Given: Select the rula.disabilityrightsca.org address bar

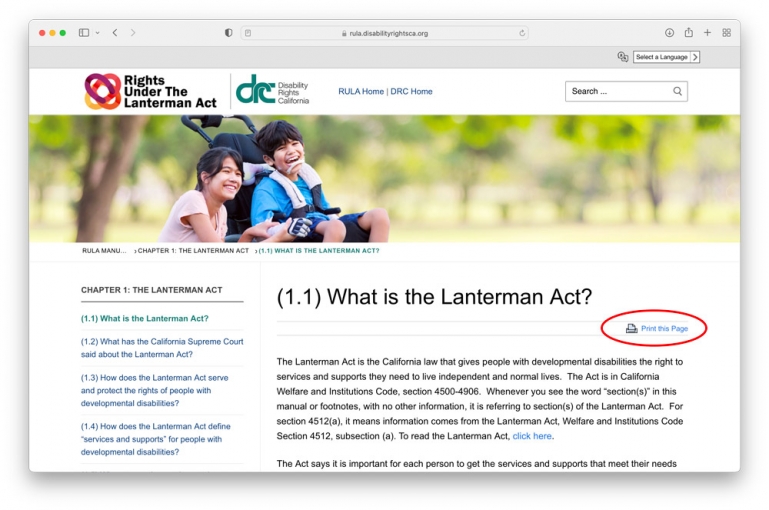Looking at the screenshot, I should pos(384,33).
